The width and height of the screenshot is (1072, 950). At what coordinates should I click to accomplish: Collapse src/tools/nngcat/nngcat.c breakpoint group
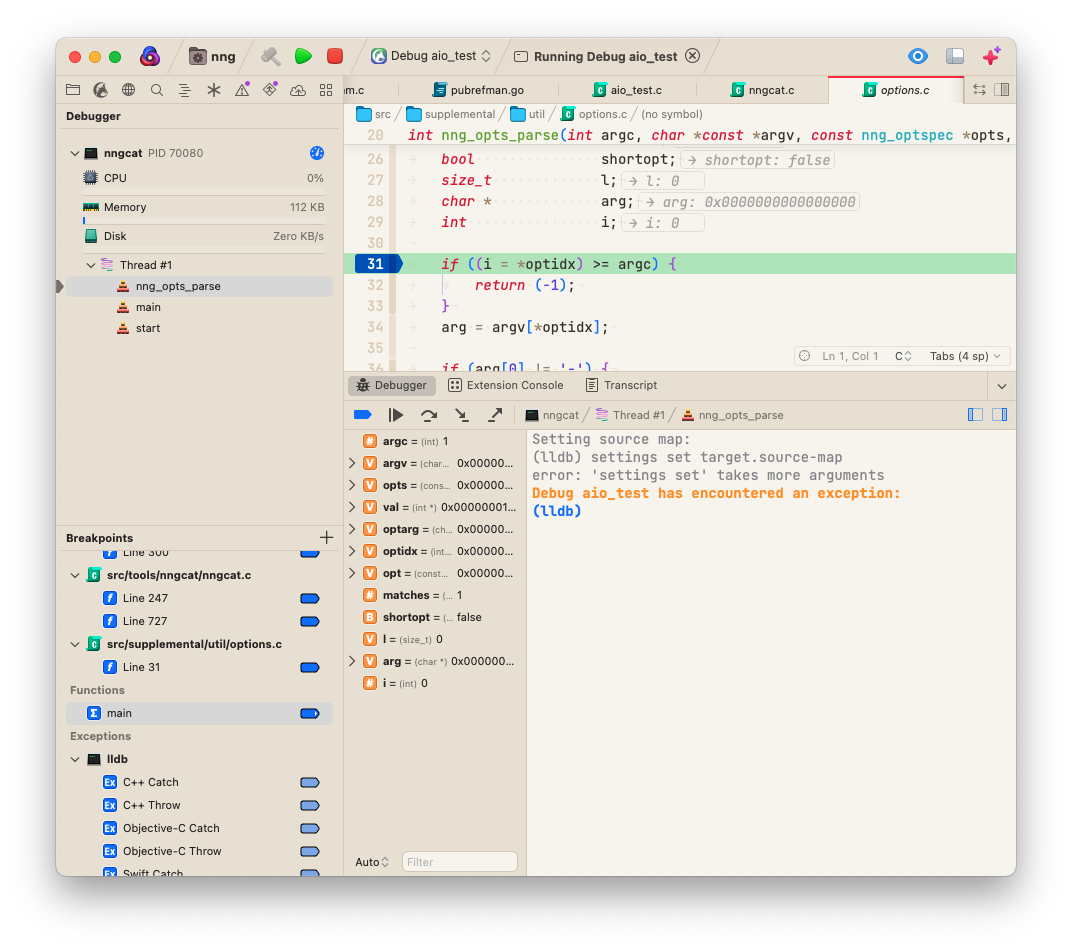(x=75, y=575)
